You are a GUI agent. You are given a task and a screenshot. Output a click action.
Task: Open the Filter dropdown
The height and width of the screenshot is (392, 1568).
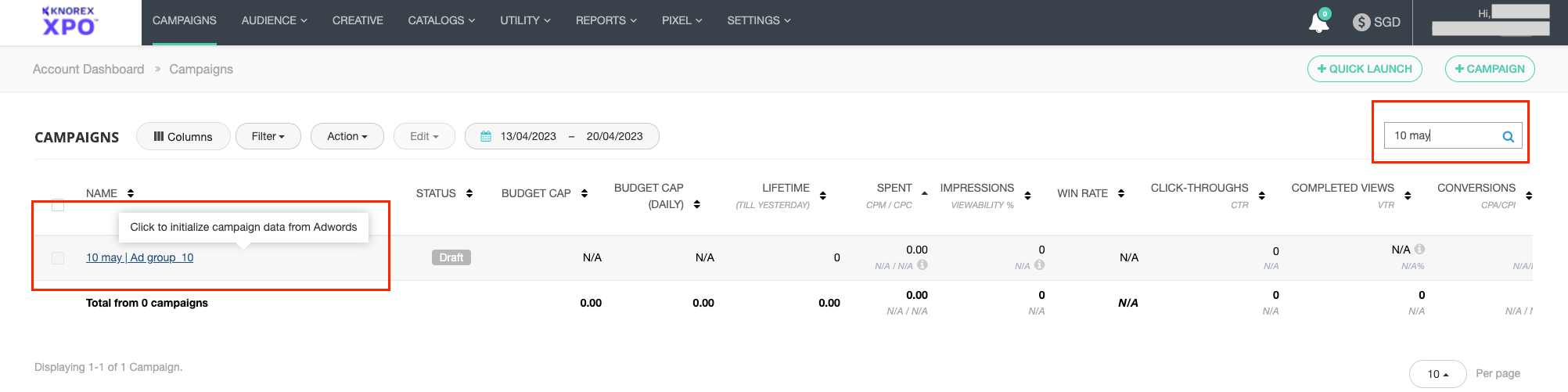coord(268,136)
